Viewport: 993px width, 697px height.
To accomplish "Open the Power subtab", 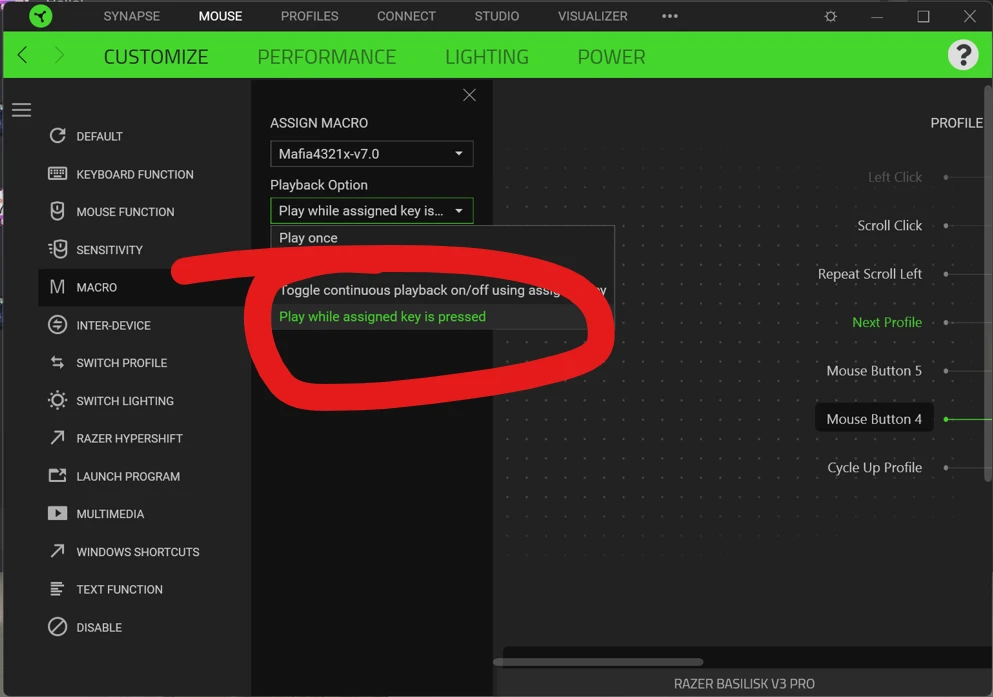I will tap(611, 57).
